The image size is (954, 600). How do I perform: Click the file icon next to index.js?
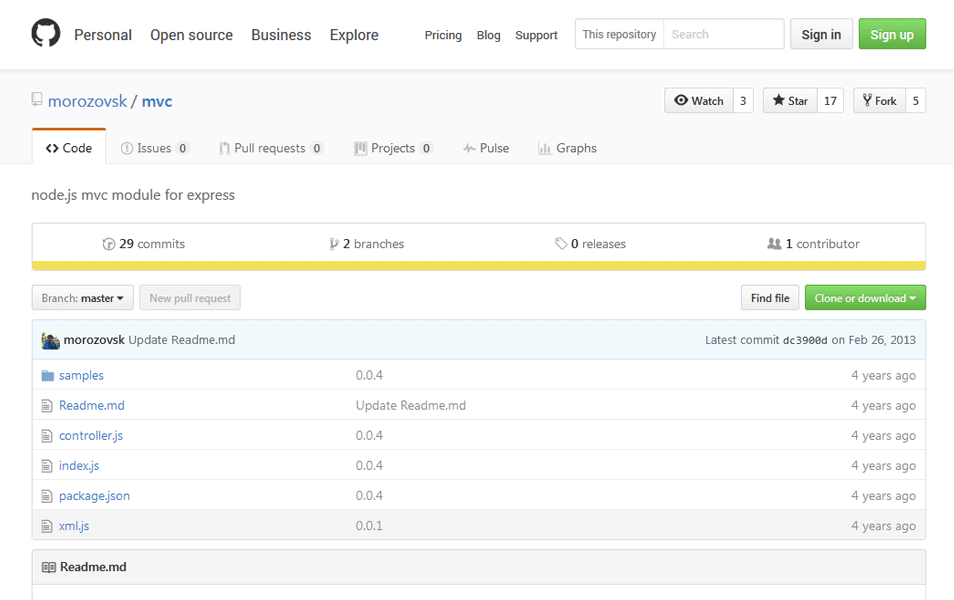(47, 466)
